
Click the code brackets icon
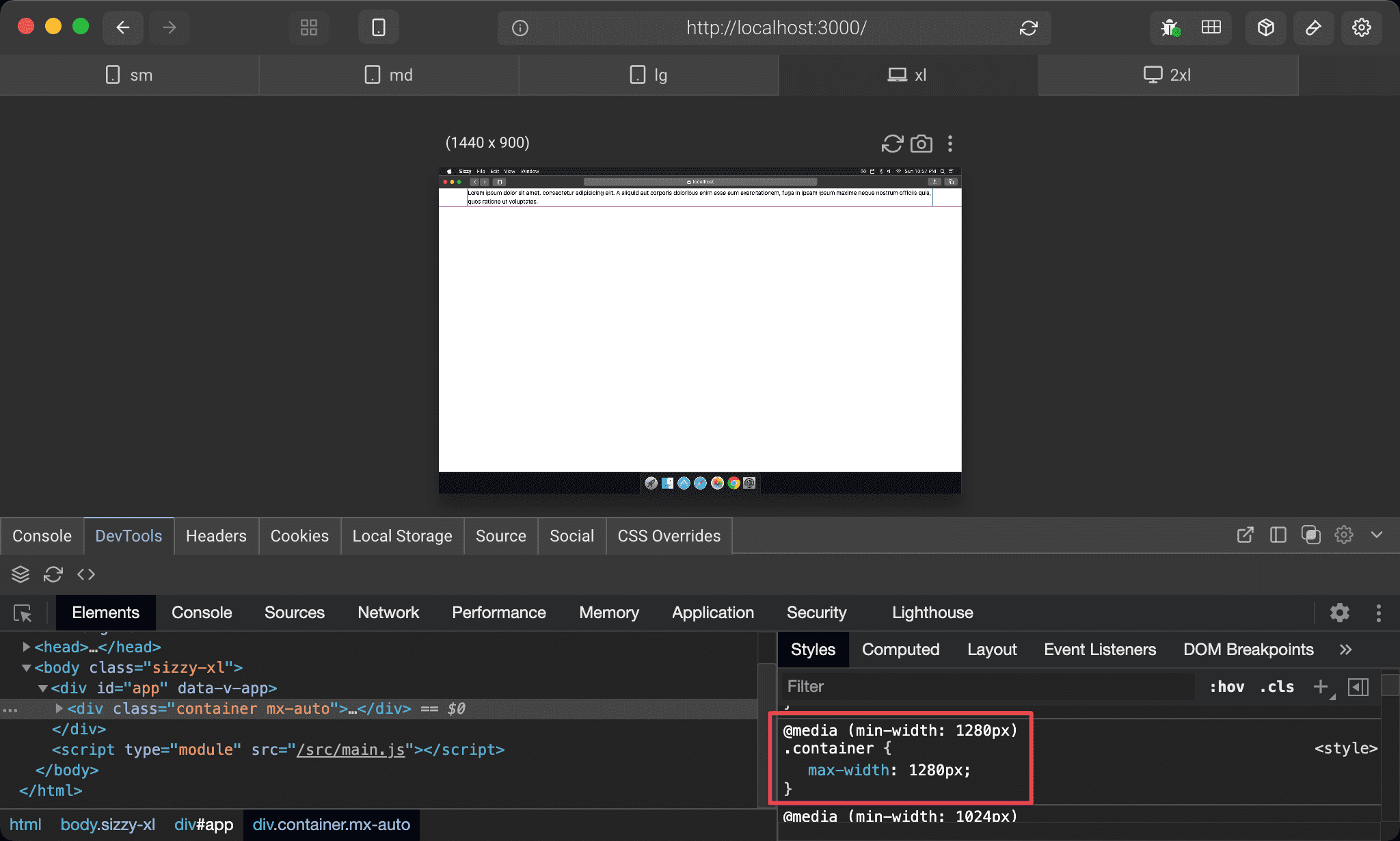[86, 574]
